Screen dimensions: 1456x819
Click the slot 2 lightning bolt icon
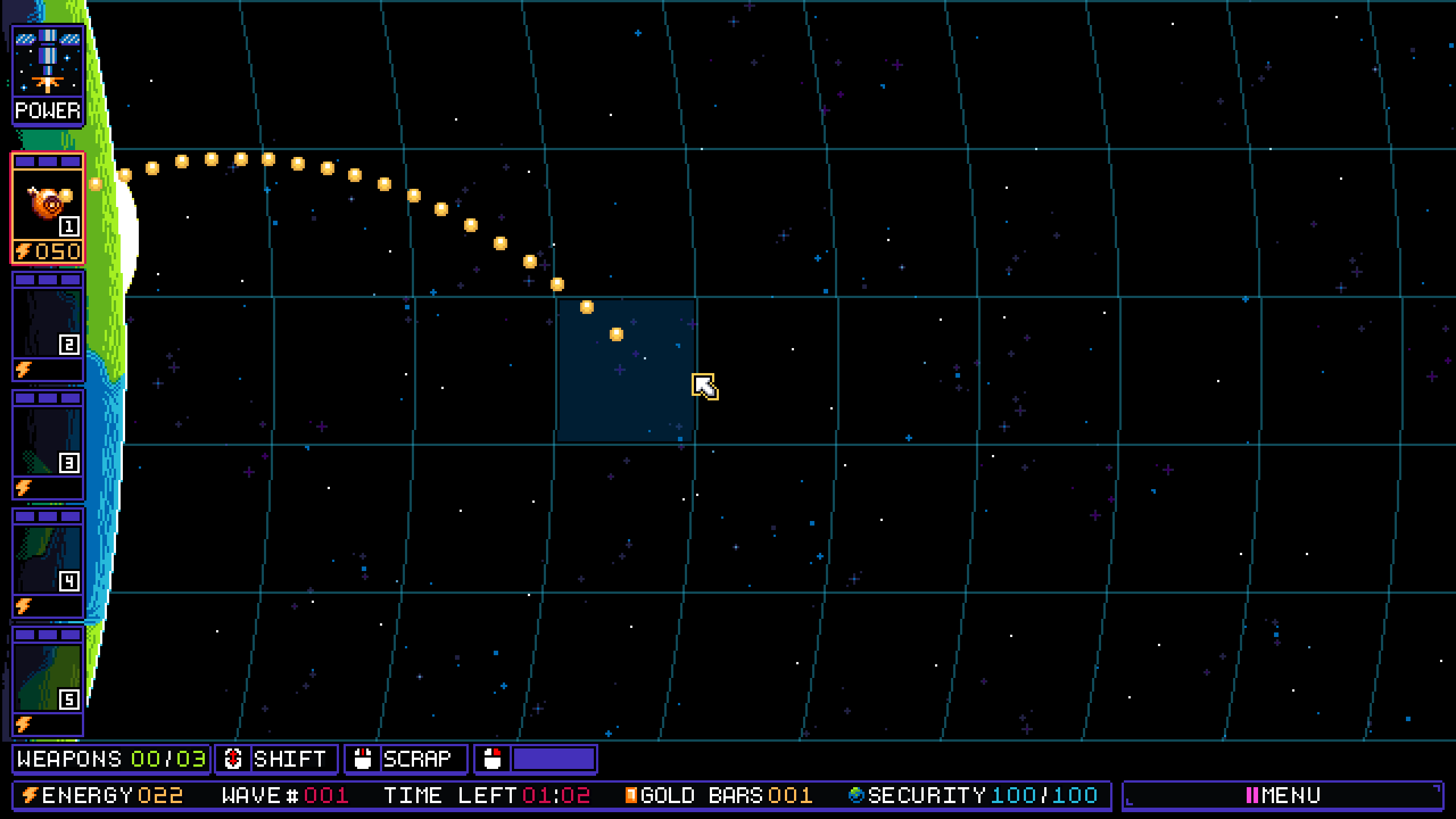23,370
